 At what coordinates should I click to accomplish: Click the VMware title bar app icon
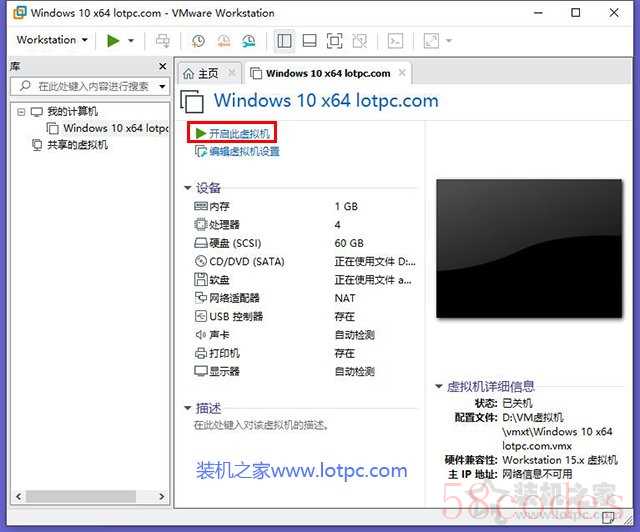point(20,13)
